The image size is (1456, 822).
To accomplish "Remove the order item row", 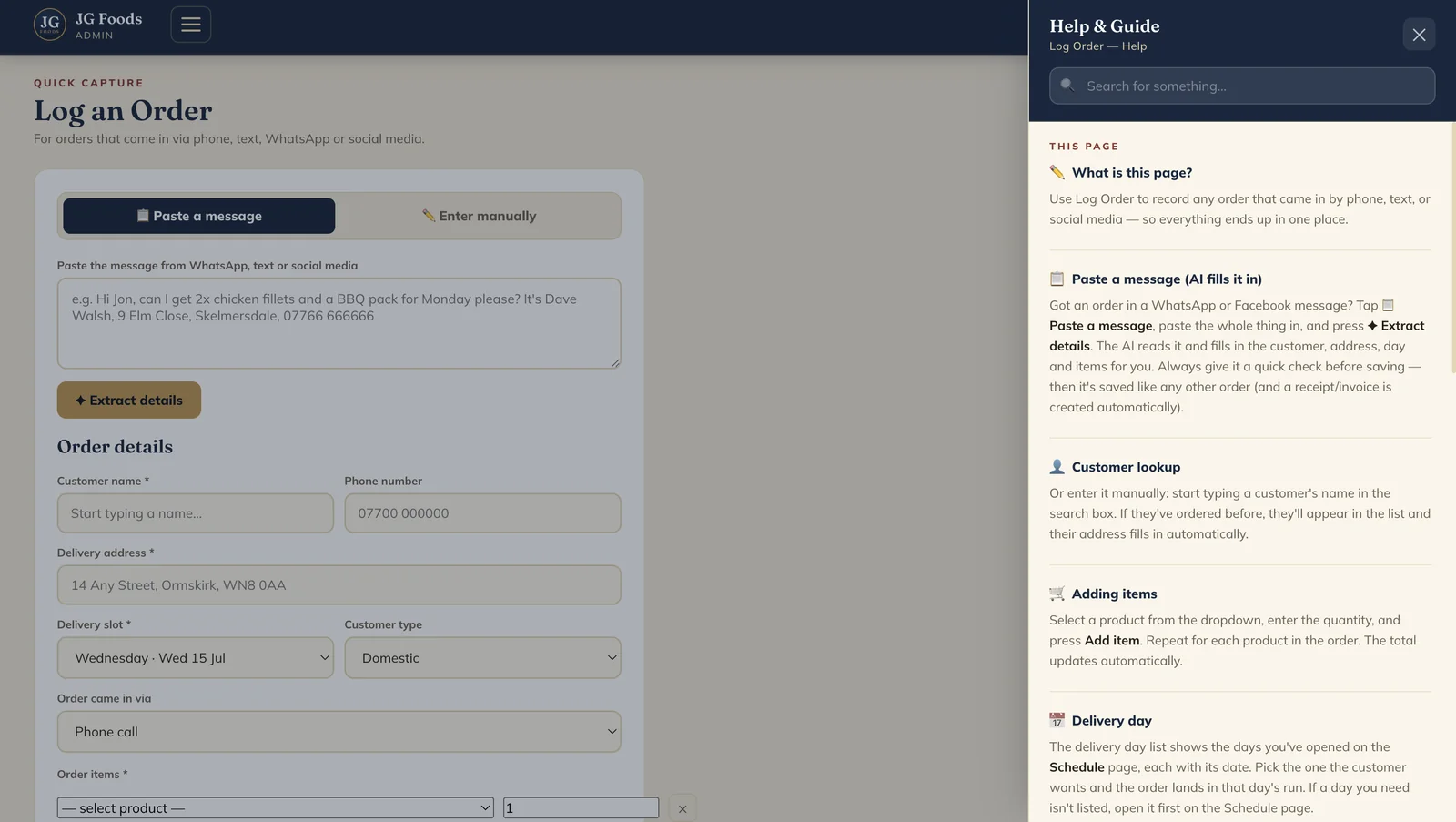I will click(682, 808).
